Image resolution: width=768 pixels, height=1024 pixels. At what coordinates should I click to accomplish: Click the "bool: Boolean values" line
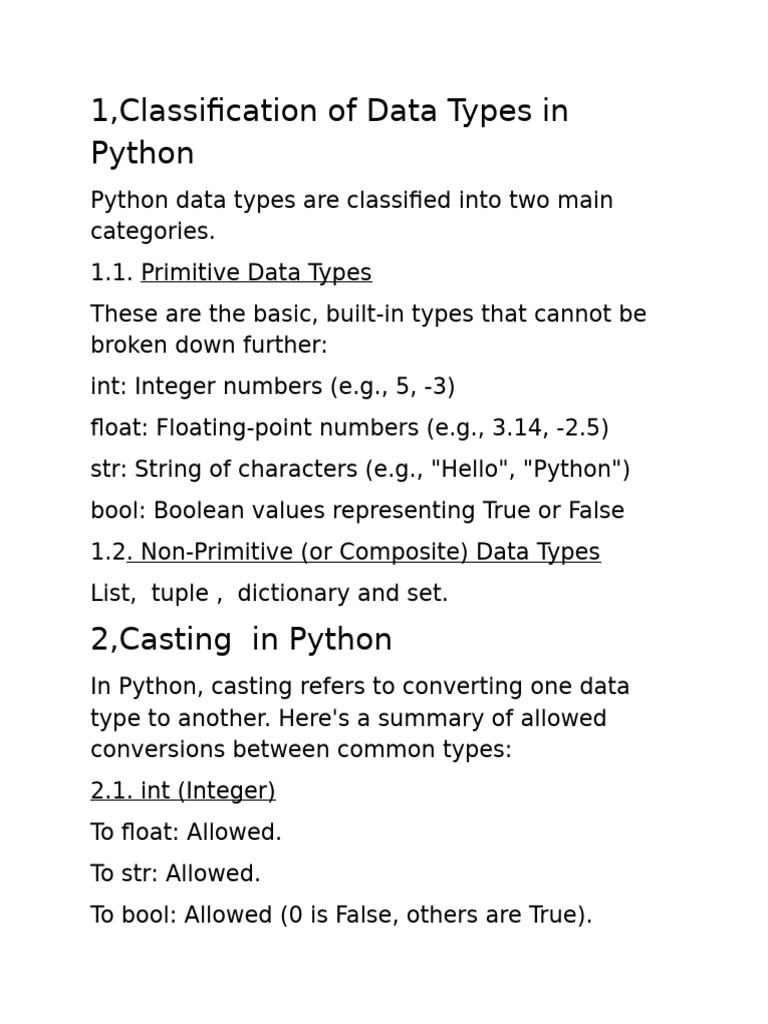(357, 510)
